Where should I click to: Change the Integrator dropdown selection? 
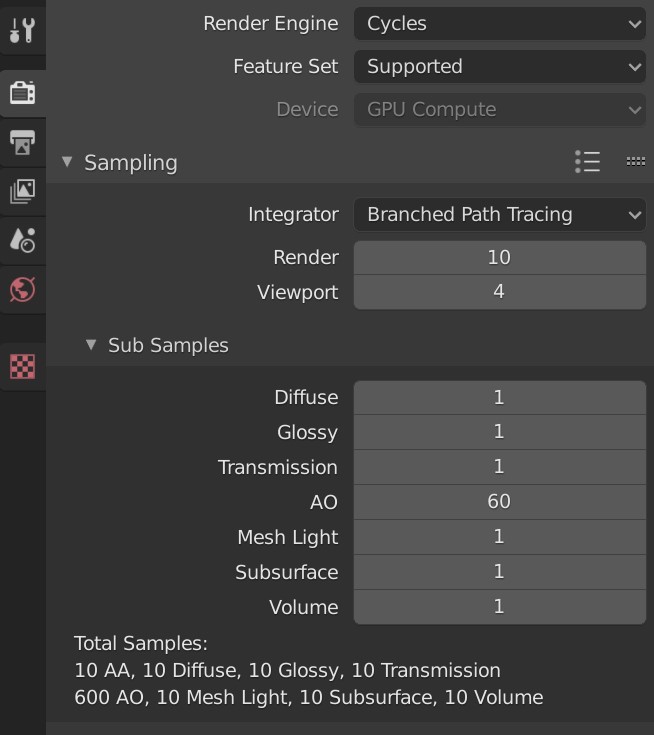click(499, 214)
